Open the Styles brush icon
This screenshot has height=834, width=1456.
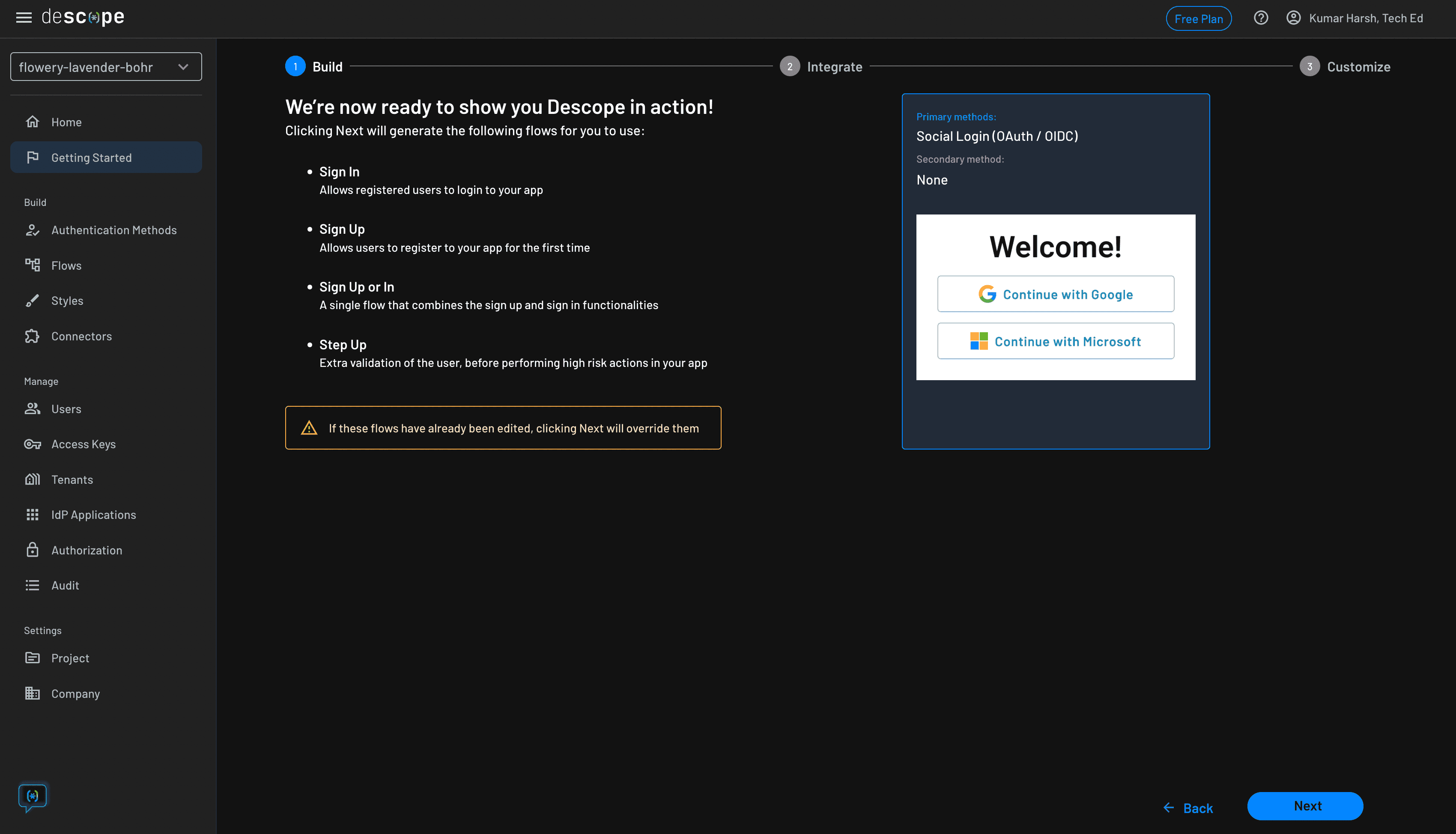[33, 300]
